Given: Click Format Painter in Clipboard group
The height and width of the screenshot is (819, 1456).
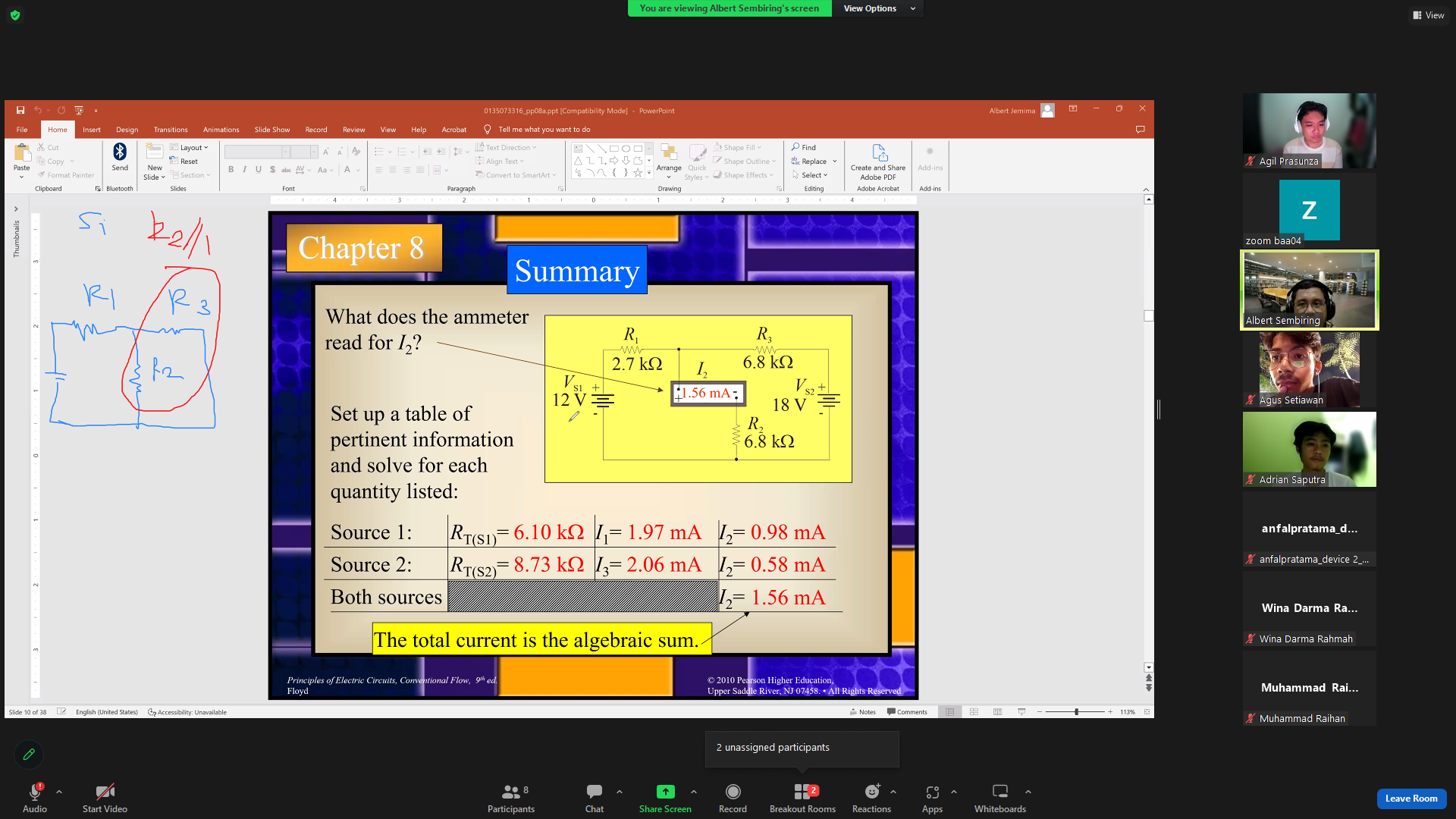Looking at the screenshot, I should pyautogui.click(x=66, y=175).
